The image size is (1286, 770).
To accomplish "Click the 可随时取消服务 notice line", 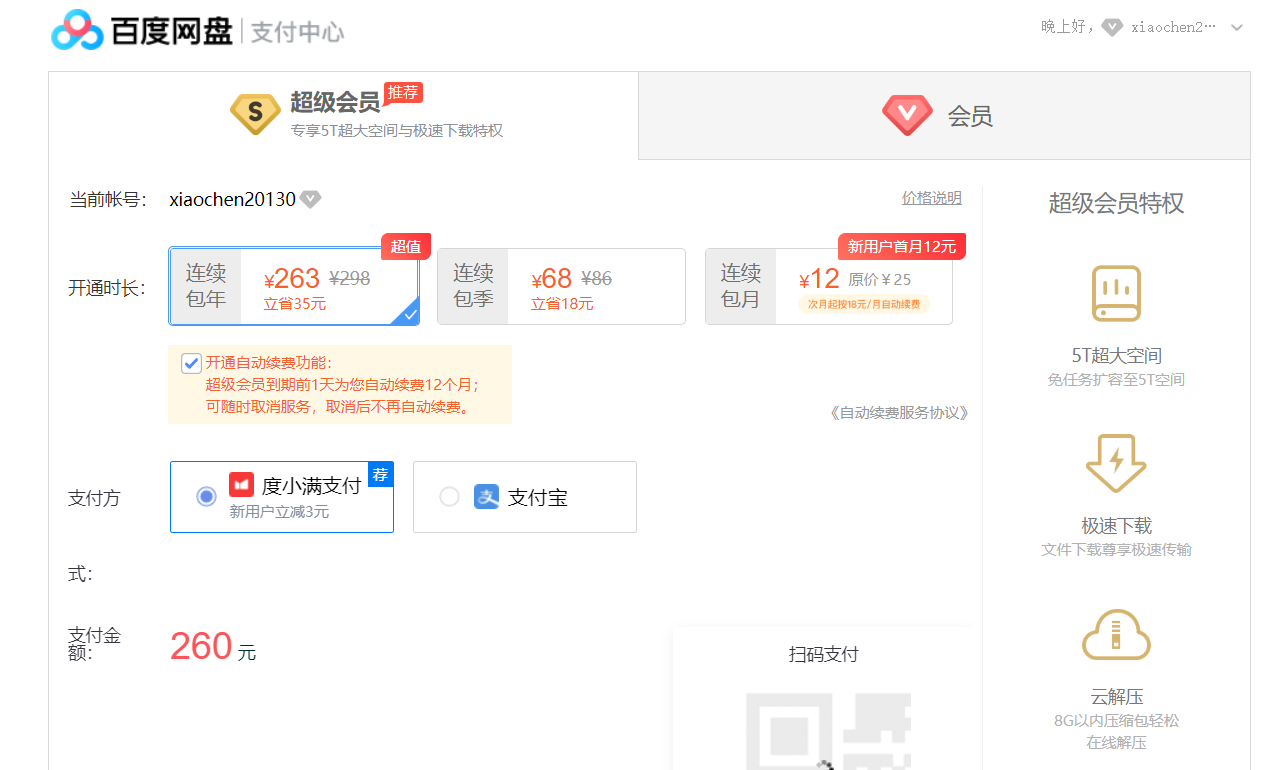I will pyautogui.click(x=337, y=407).
